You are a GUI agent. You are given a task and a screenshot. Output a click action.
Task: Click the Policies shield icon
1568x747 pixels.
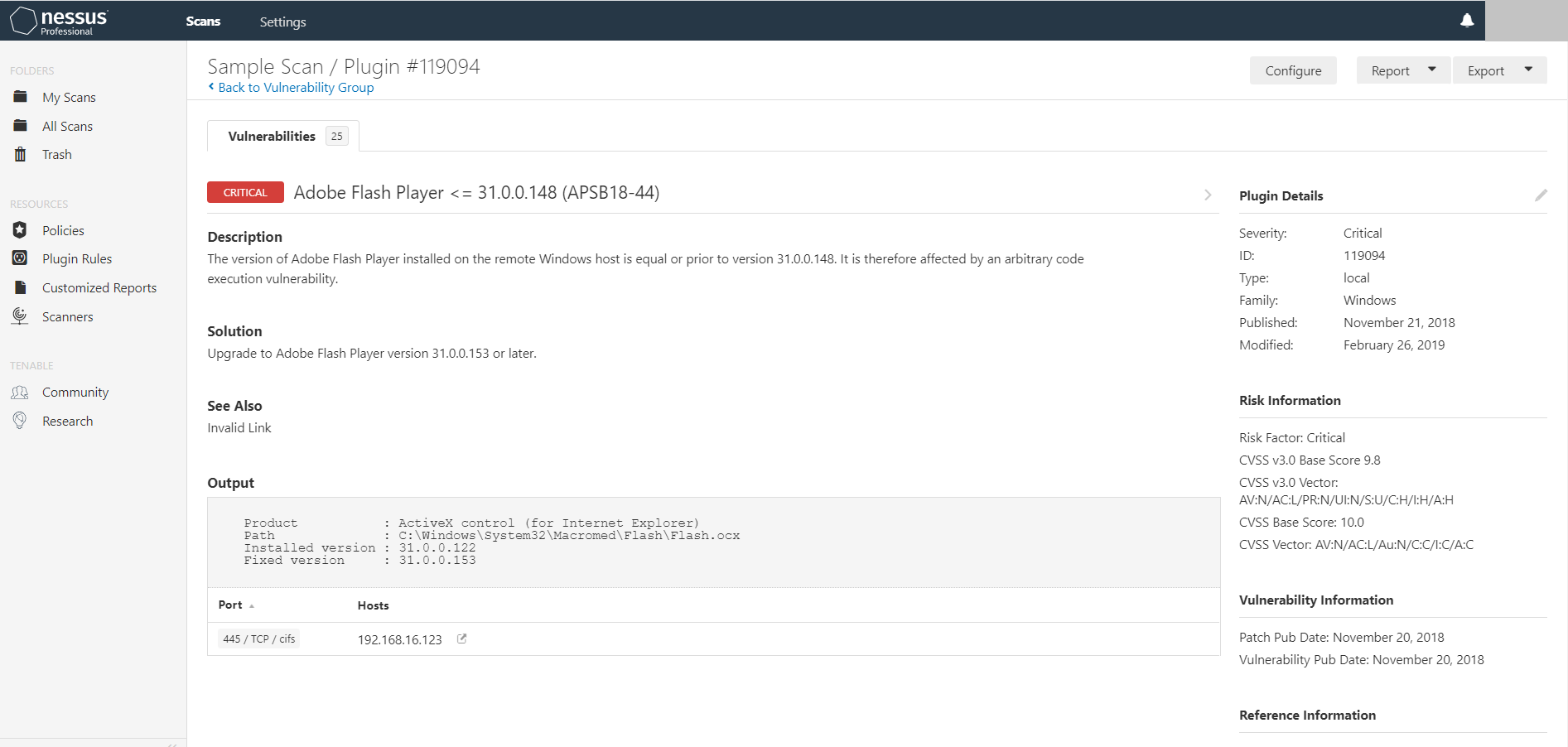pyautogui.click(x=21, y=230)
